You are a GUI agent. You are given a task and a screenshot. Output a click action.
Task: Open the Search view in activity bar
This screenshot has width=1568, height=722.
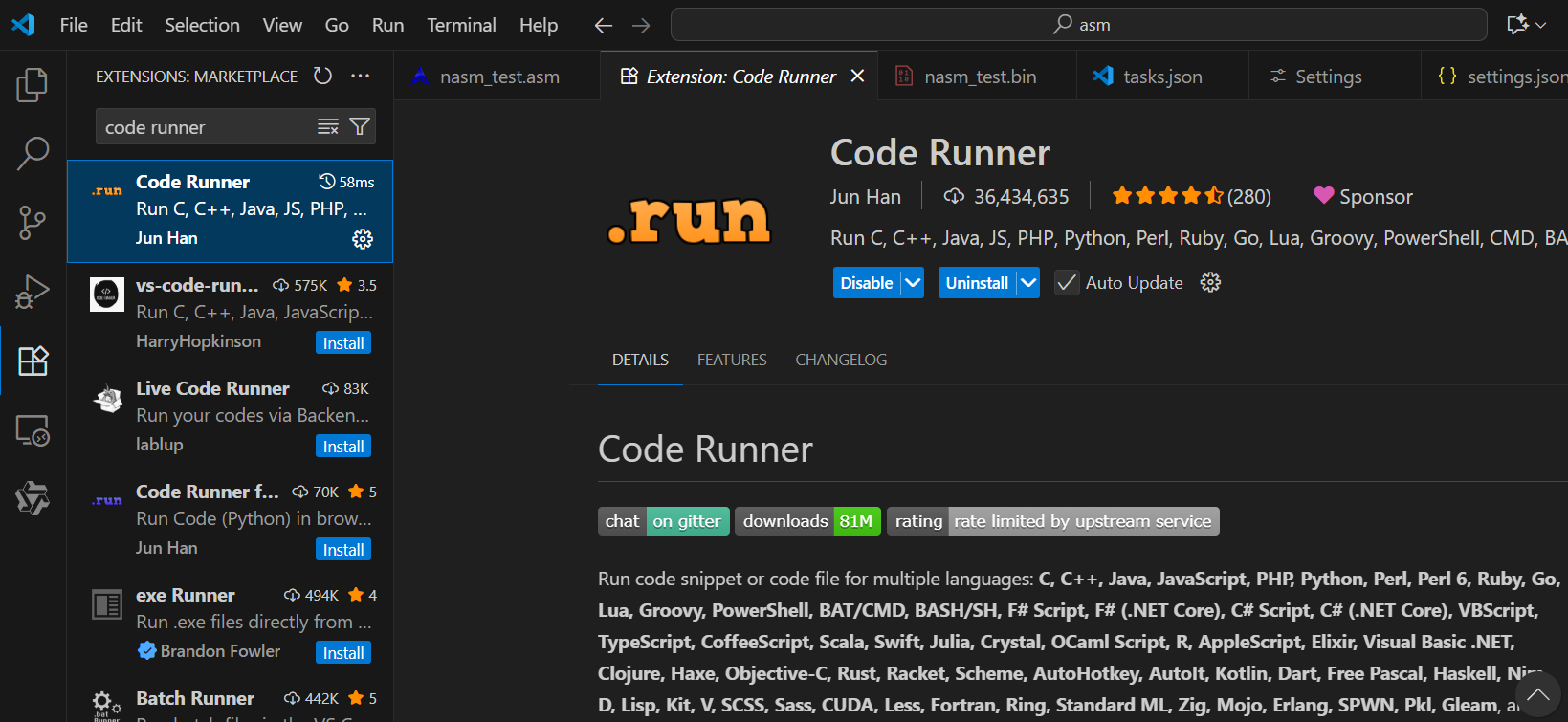[x=33, y=153]
